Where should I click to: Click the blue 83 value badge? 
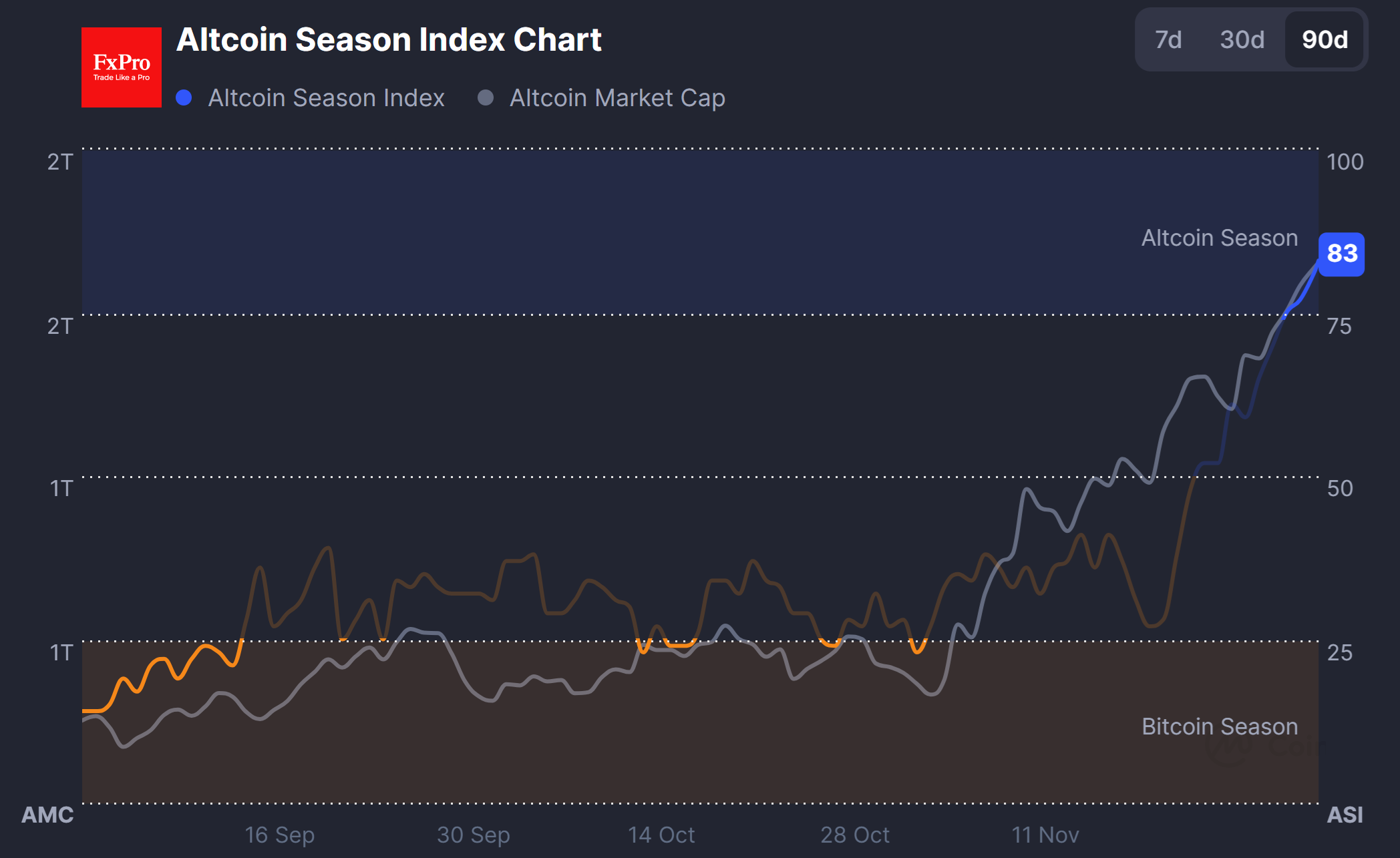[1341, 254]
